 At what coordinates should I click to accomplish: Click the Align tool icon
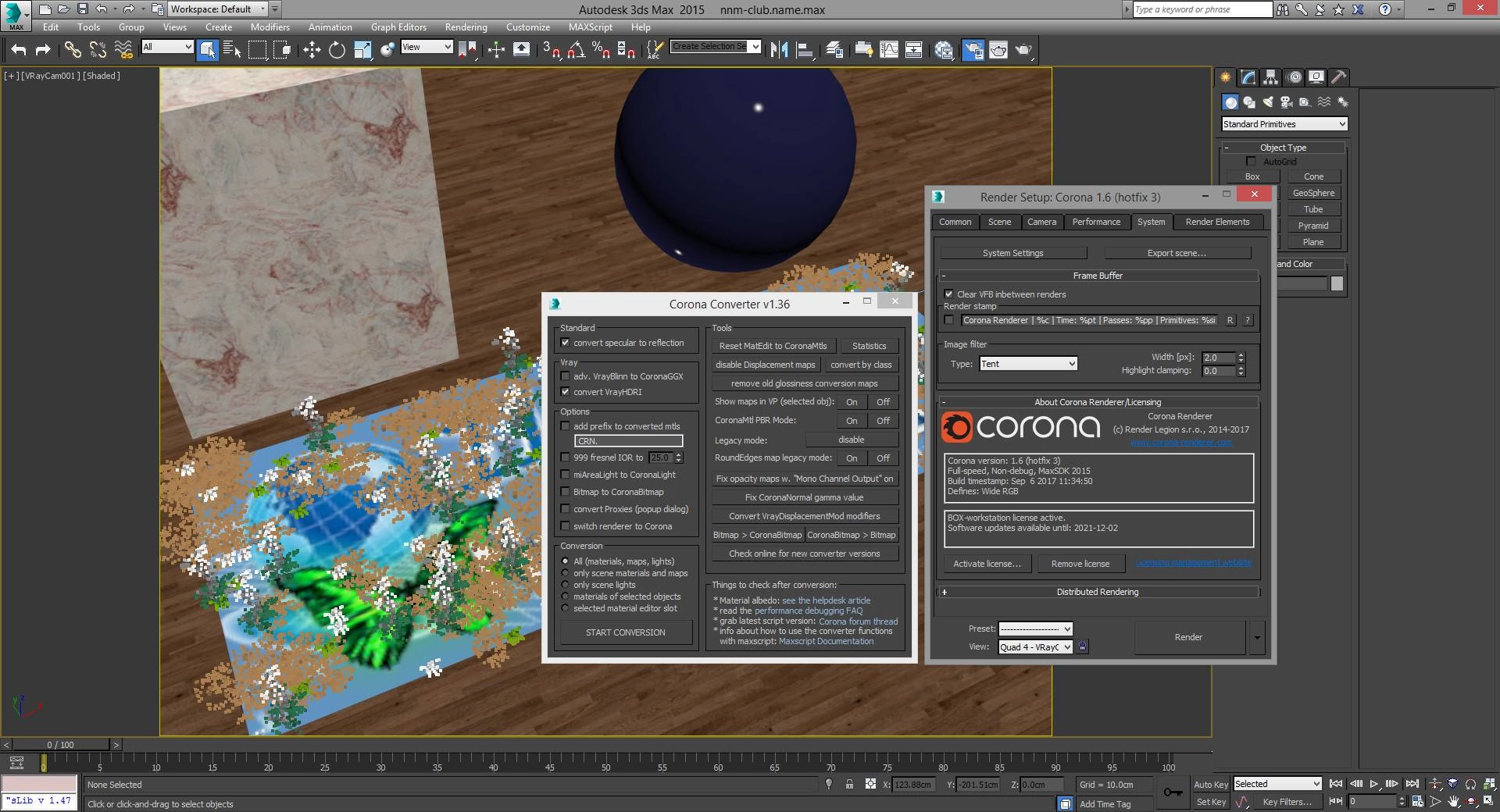tap(805, 50)
